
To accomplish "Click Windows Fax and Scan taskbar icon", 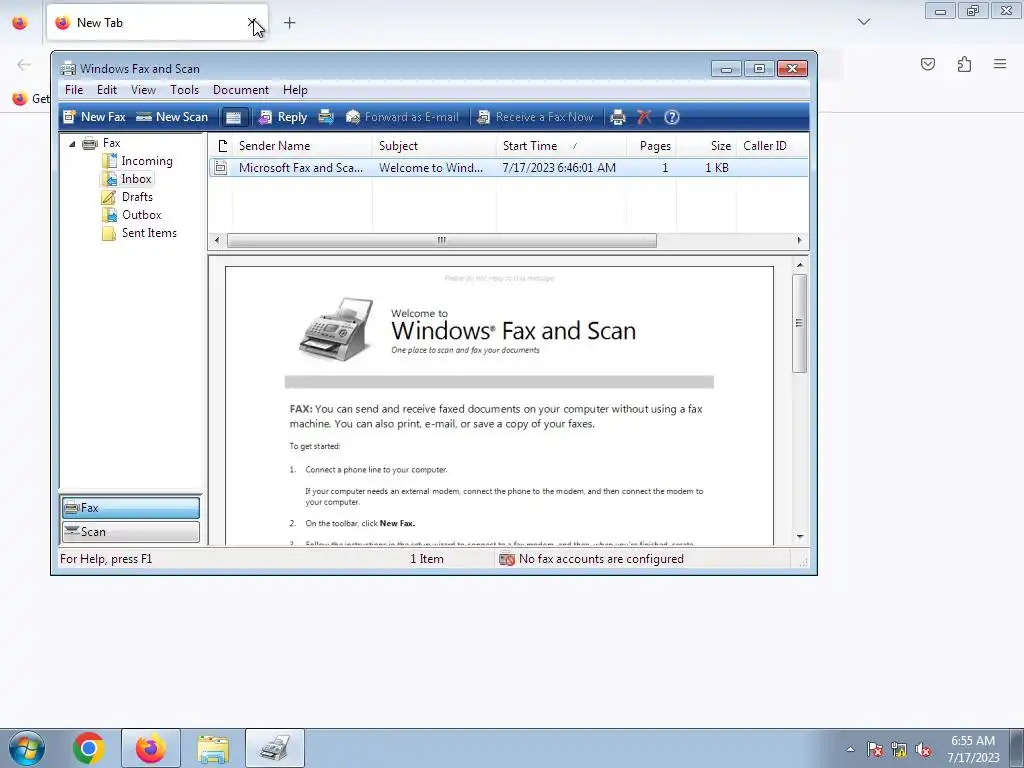I will (x=275, y=748).
